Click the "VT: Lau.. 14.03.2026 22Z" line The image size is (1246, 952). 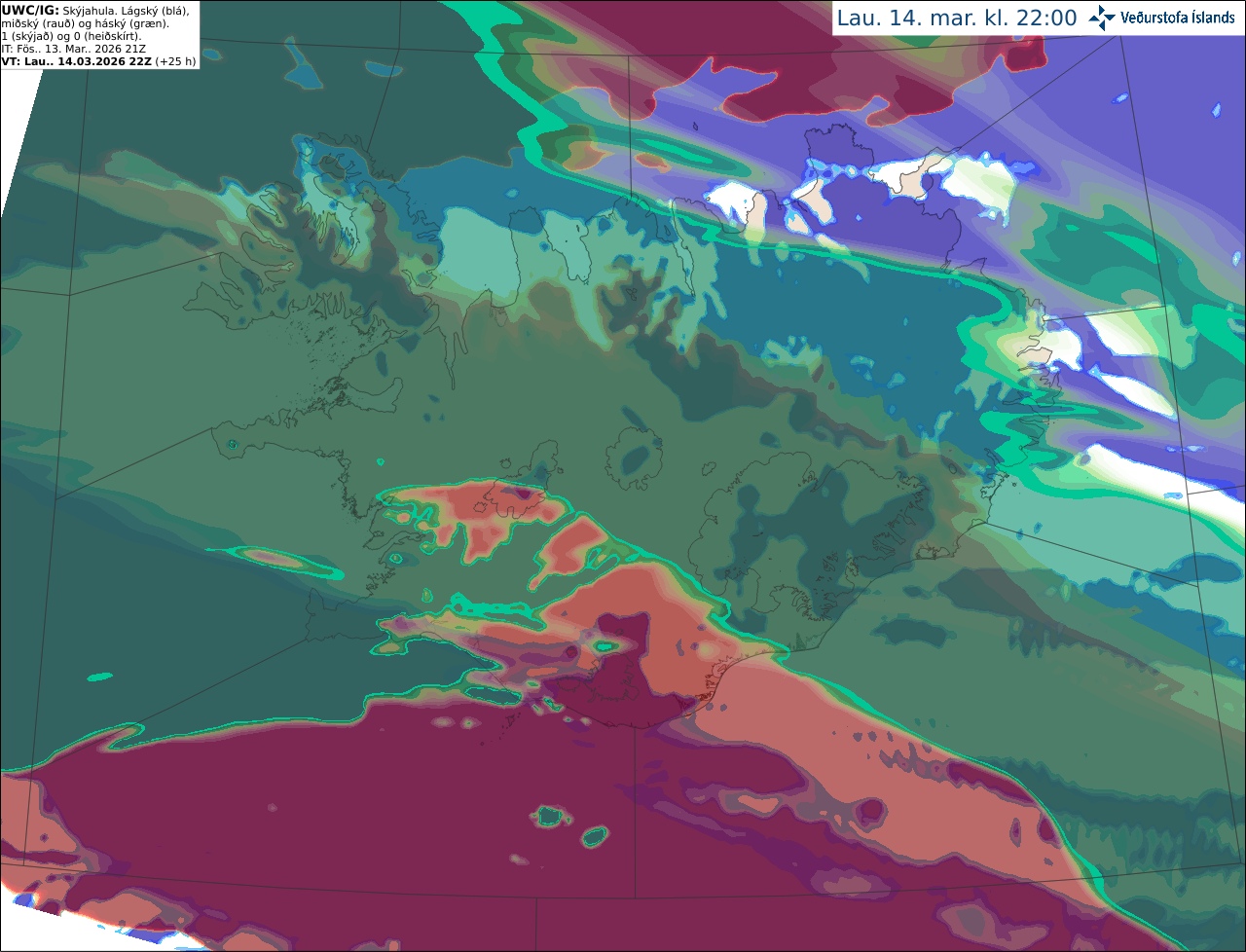[76, 61]
